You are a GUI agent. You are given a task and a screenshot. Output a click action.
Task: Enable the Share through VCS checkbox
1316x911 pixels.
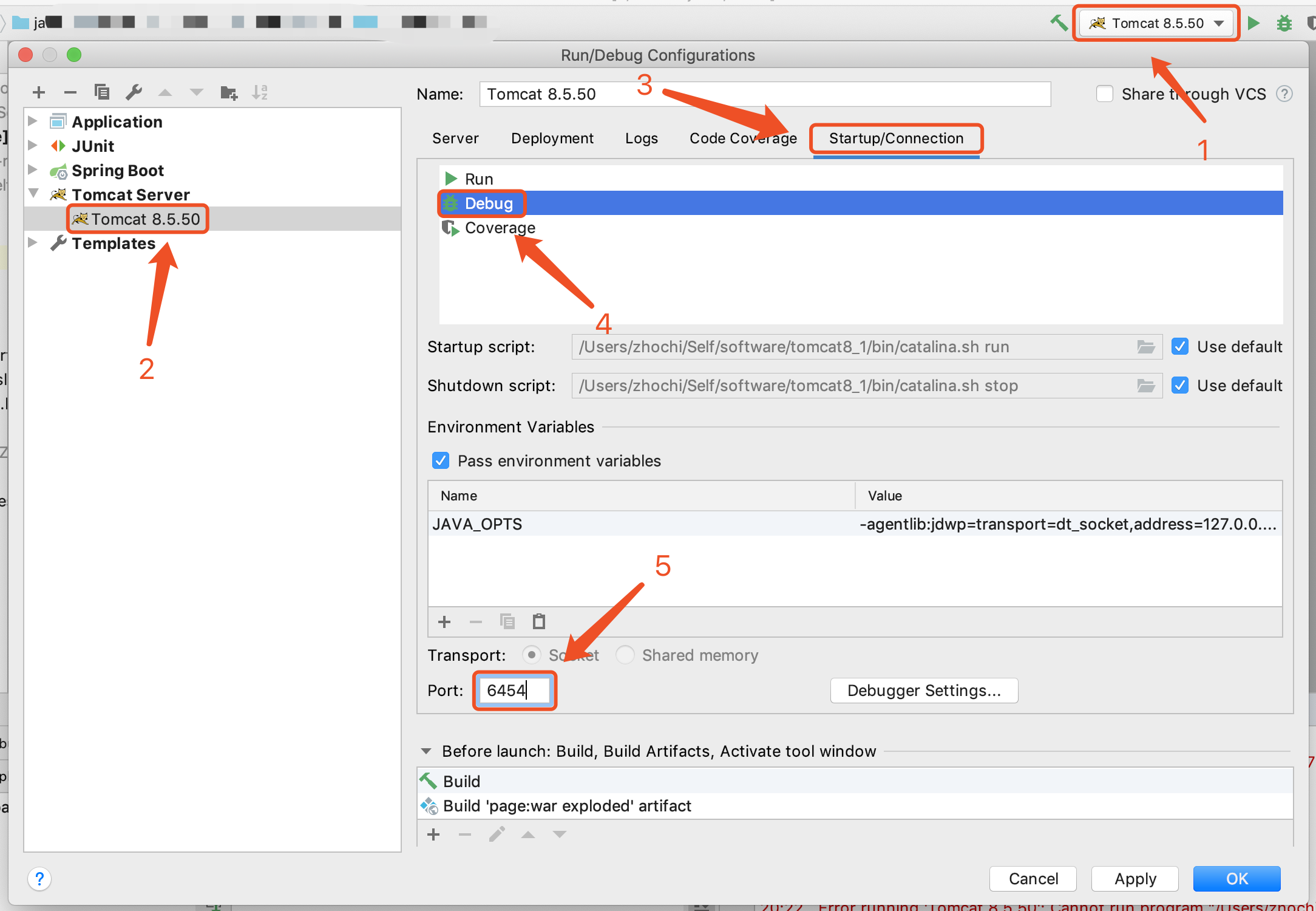pos(1105,94)
